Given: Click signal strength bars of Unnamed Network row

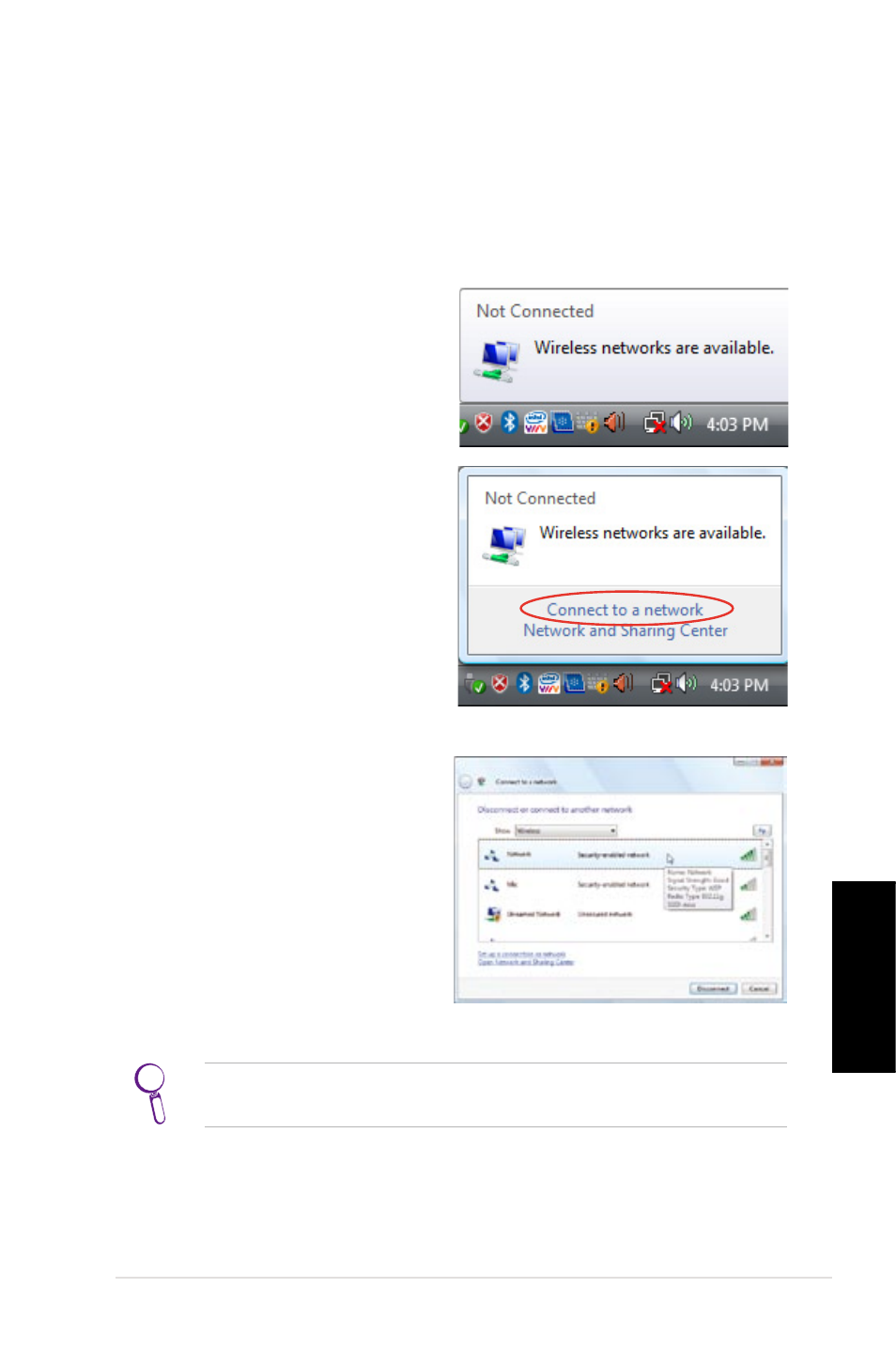Looking at the screenshot, I should pyautogui.click(x=748, y=914).
